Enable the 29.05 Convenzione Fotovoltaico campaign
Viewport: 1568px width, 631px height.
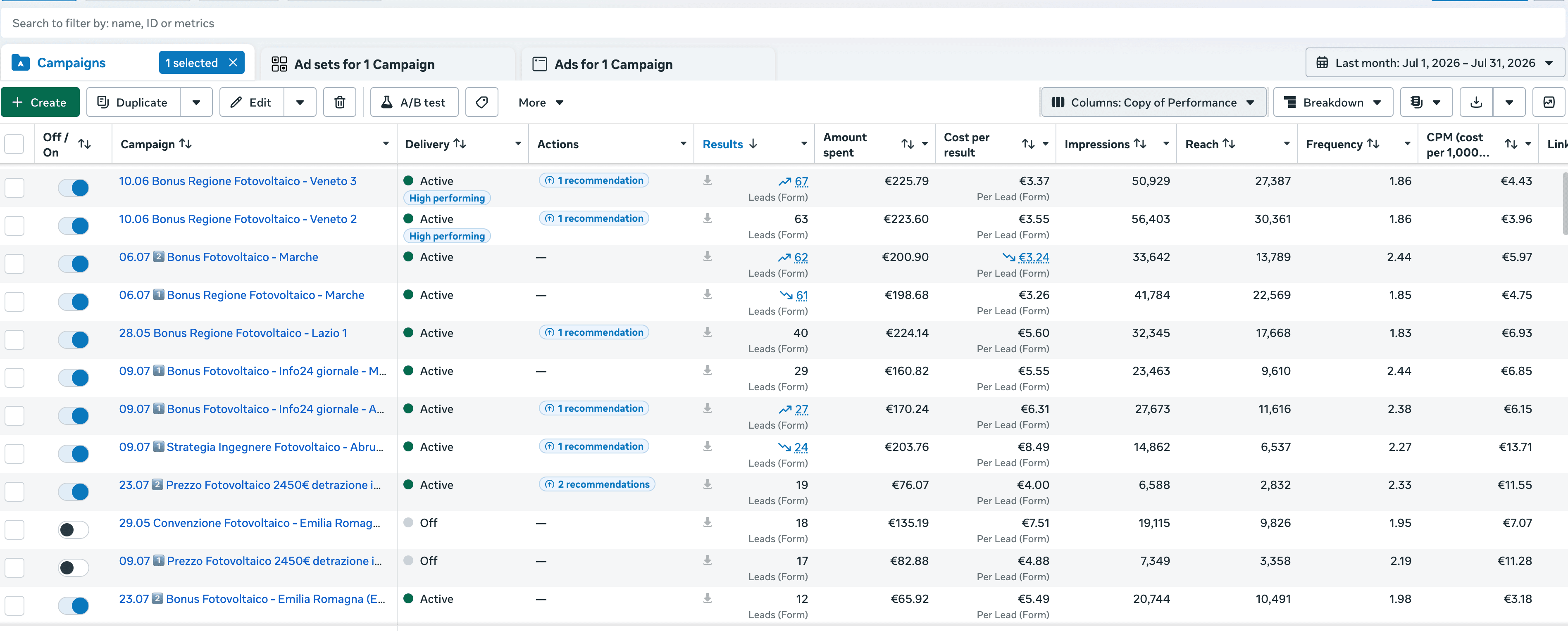[74, 530]
